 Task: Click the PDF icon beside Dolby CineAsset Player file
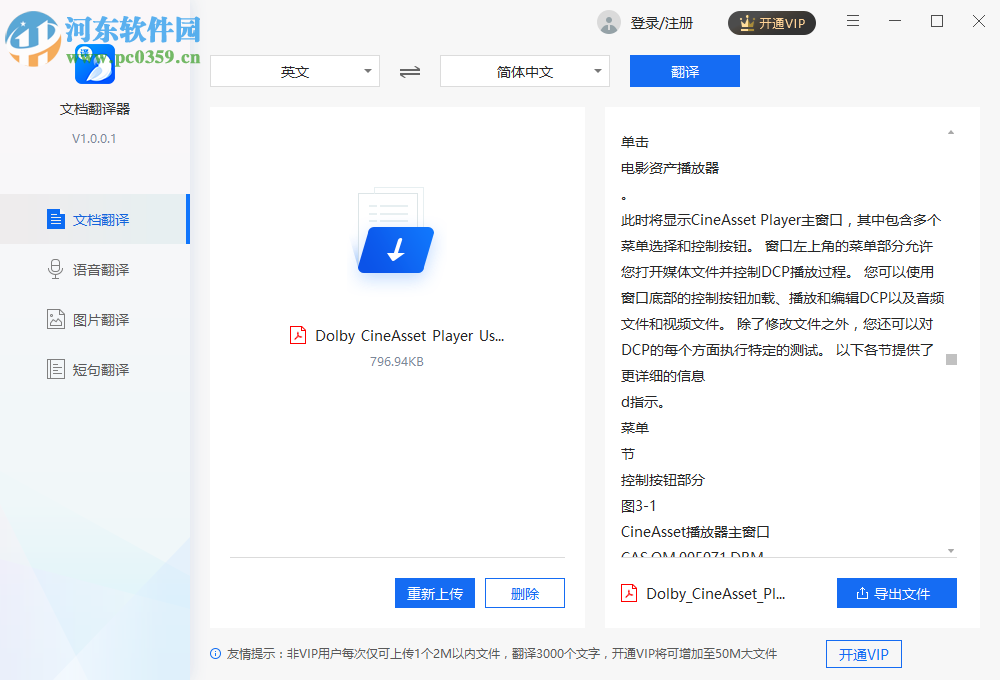(x=298, y=335)
